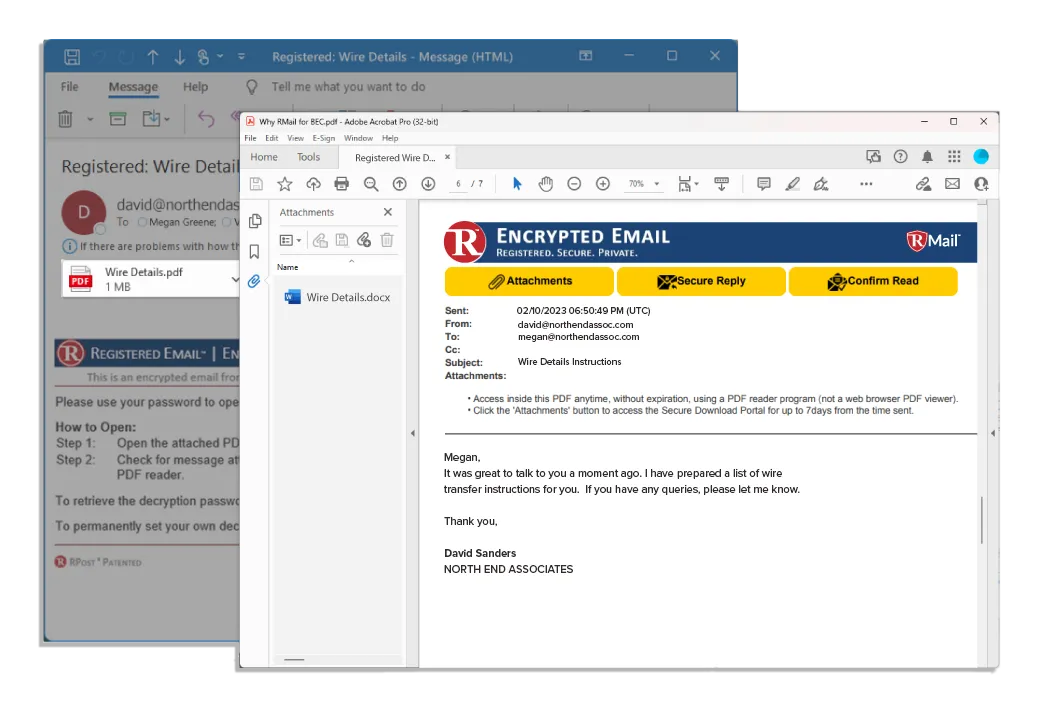
Task: Archive the Outlook message
Action: (118, 119)
